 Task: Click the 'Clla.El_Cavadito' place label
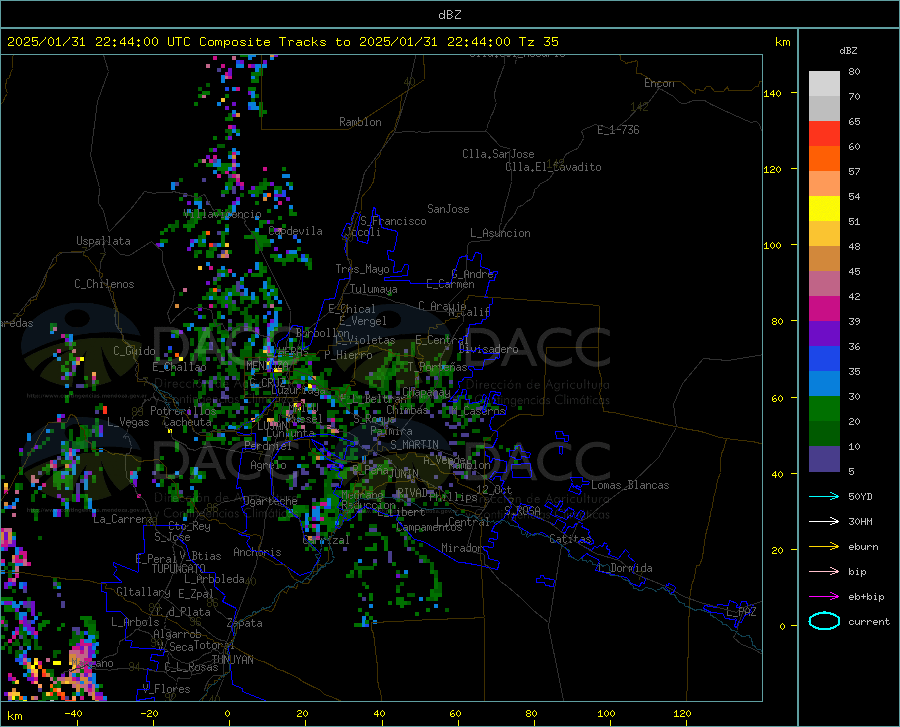point(553,167)
